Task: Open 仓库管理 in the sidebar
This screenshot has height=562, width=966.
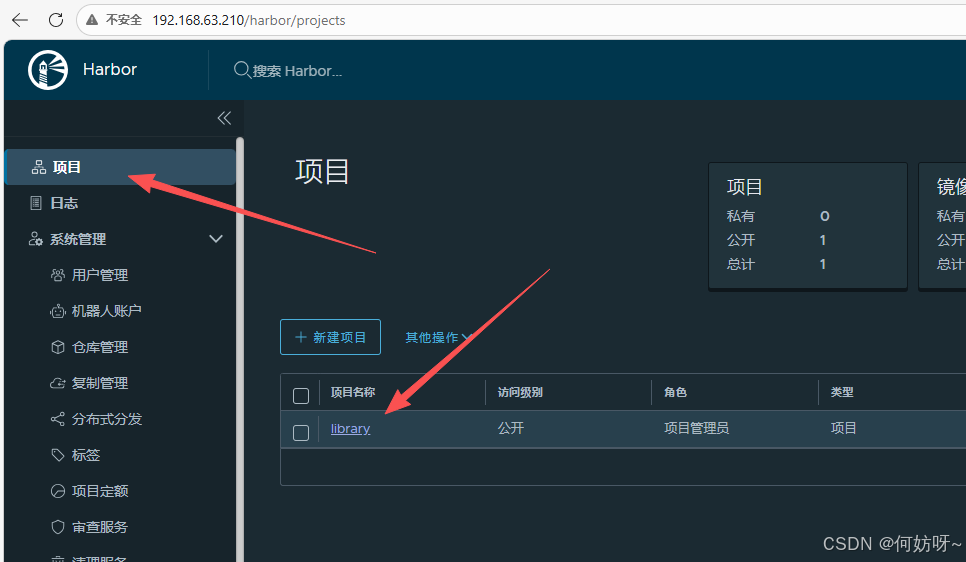Action: tap(100, 347)
